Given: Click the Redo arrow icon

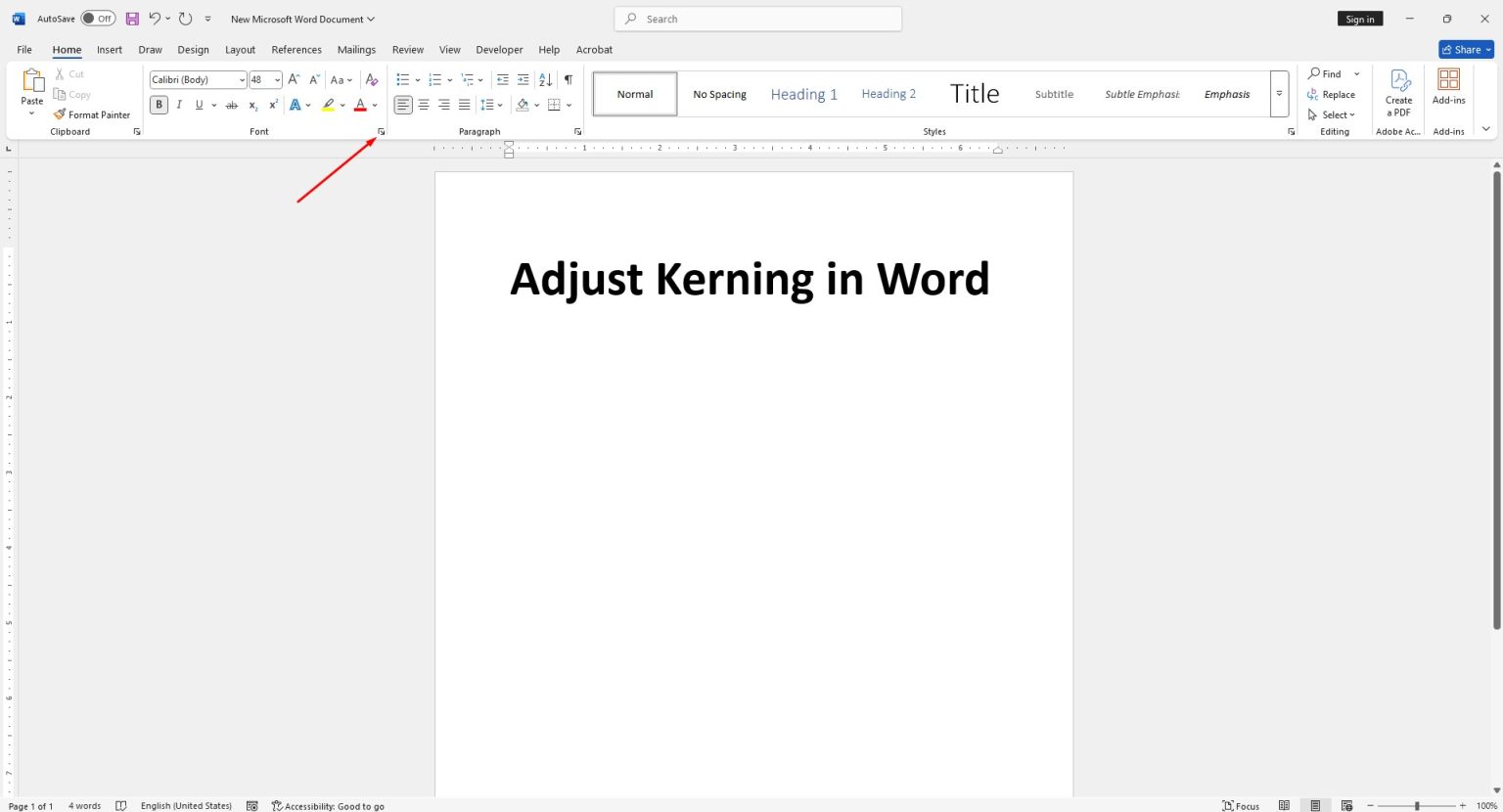Looking at the screenshot, I should 185,19.
